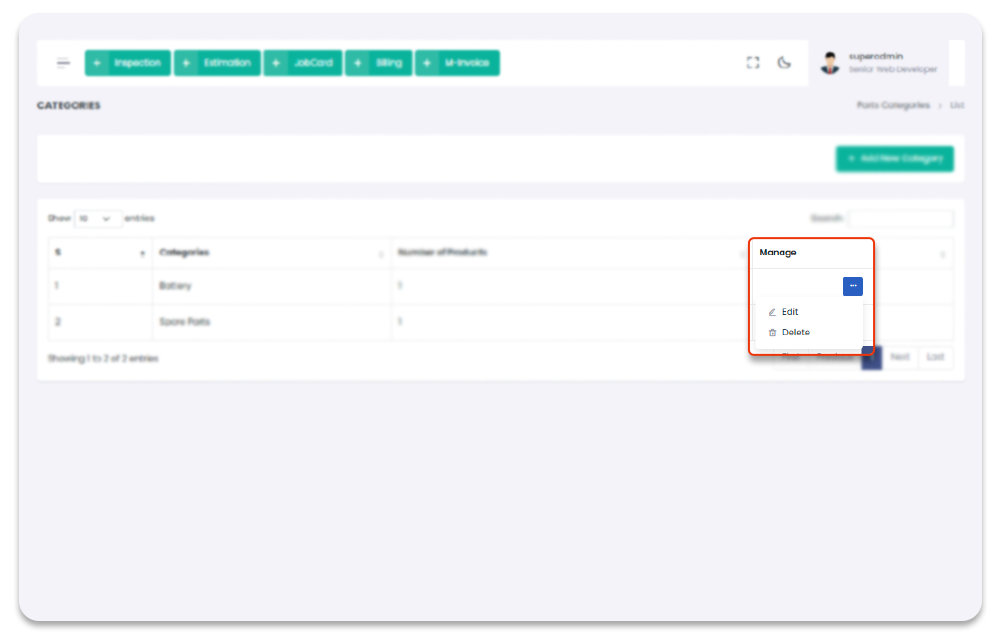Image resolution: width=1000 pixels, height=633 pixels.
Task: Select Delete from the manage menu
Action: tap(796, 332)
